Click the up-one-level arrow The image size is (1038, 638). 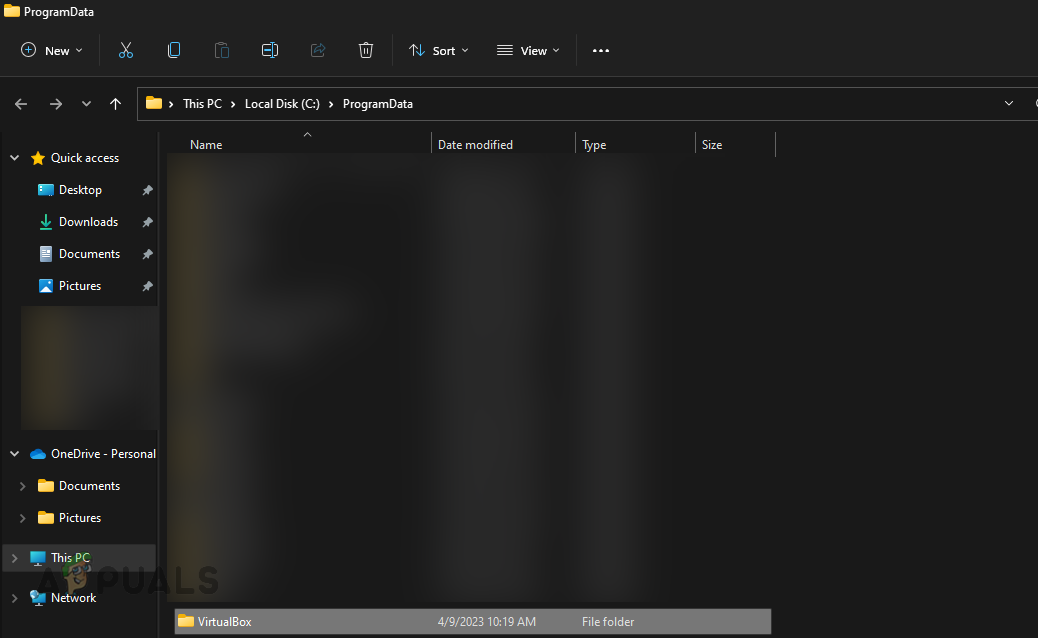click(x=115, y=103)
